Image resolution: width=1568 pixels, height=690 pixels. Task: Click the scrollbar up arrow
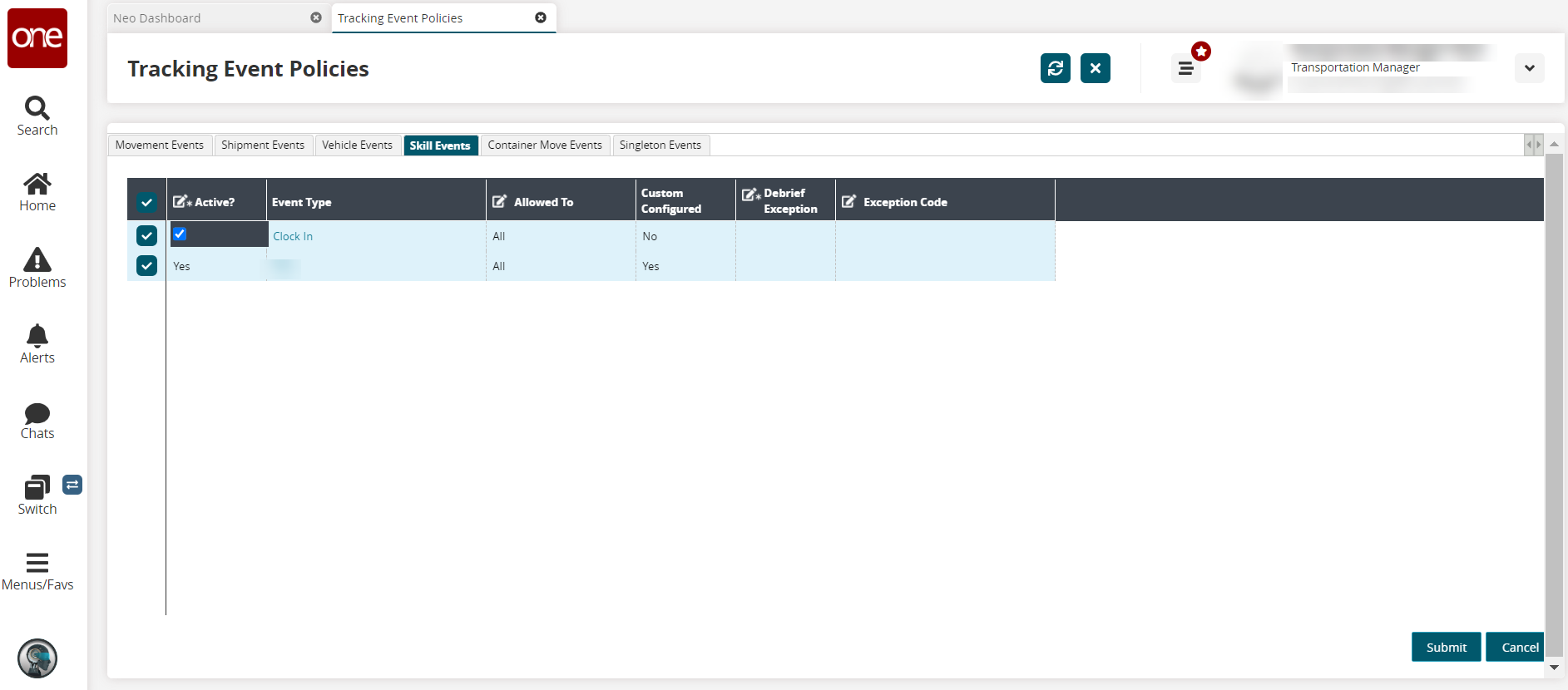point(1553,144)
